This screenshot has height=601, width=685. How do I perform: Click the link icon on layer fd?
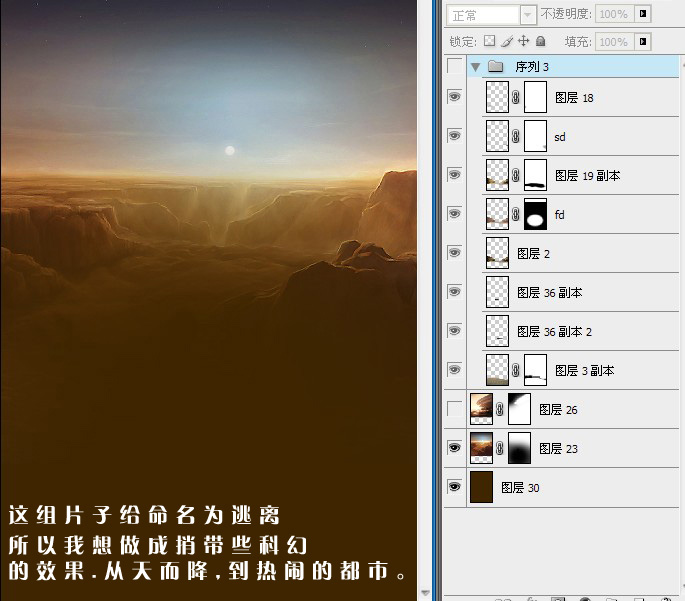pos(515,214)
